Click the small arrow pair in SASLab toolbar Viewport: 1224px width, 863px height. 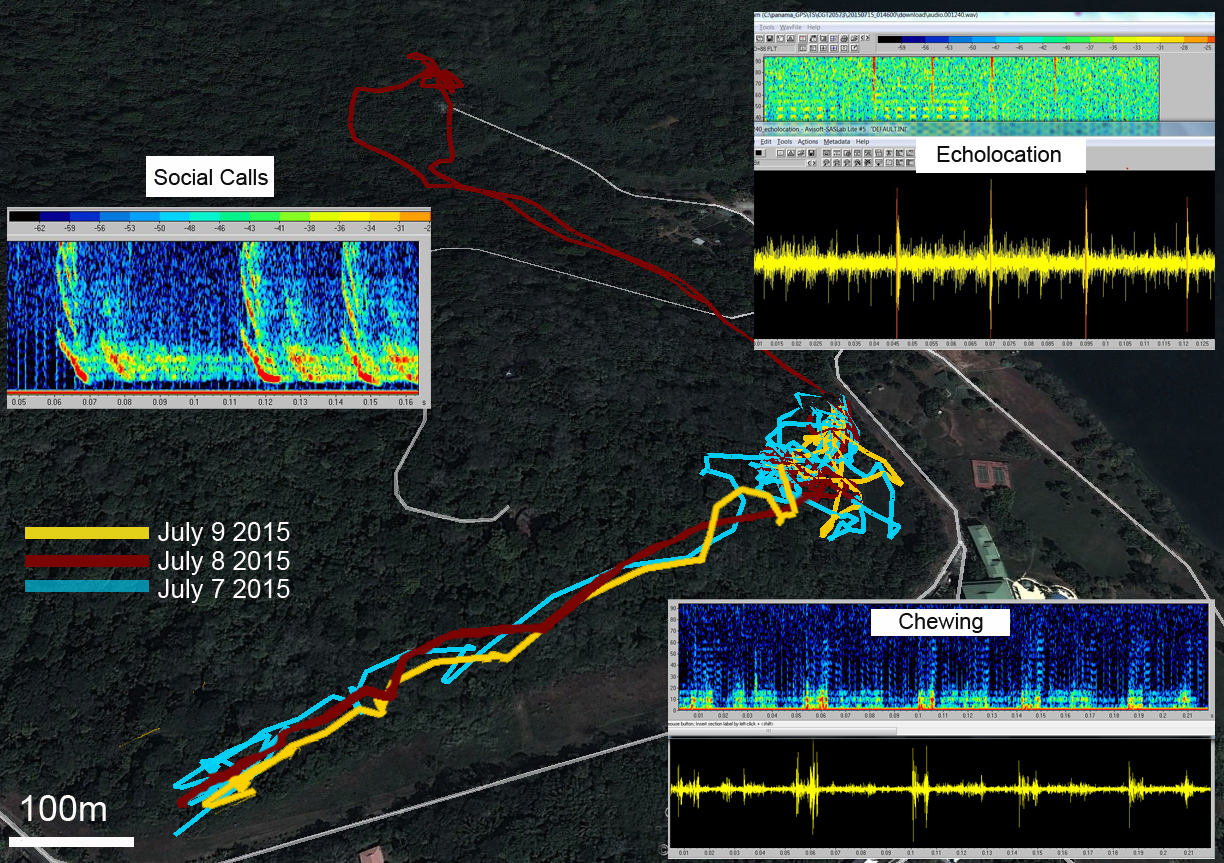[811, 163]
